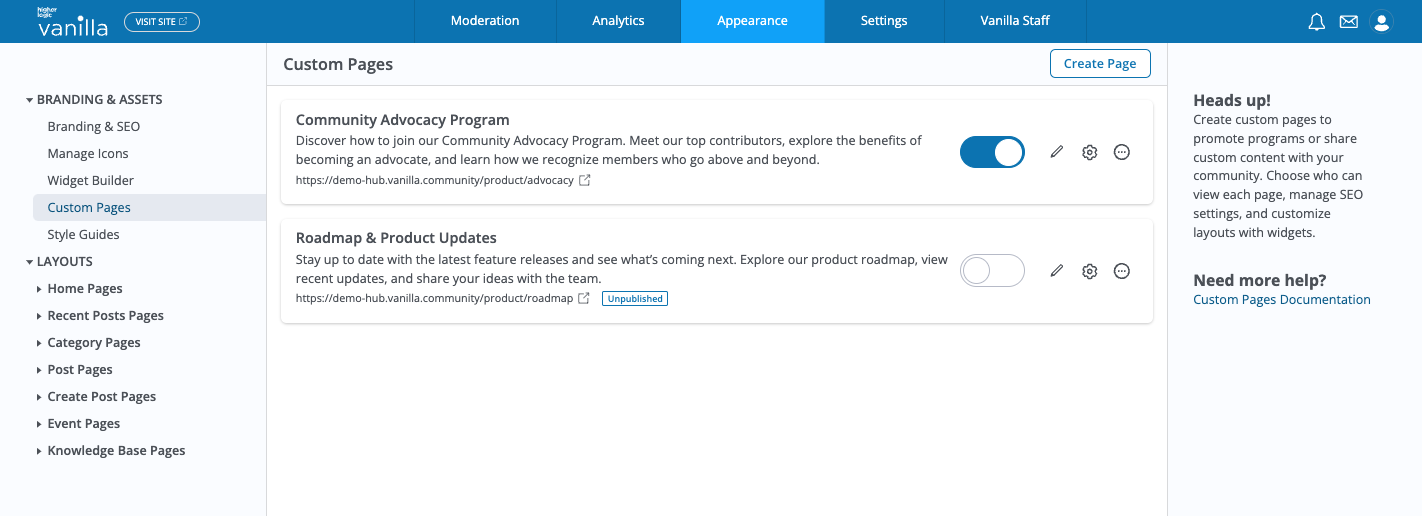Open the user profile avatar icon
1422x516 pixels.
[x=1381, y=22]
